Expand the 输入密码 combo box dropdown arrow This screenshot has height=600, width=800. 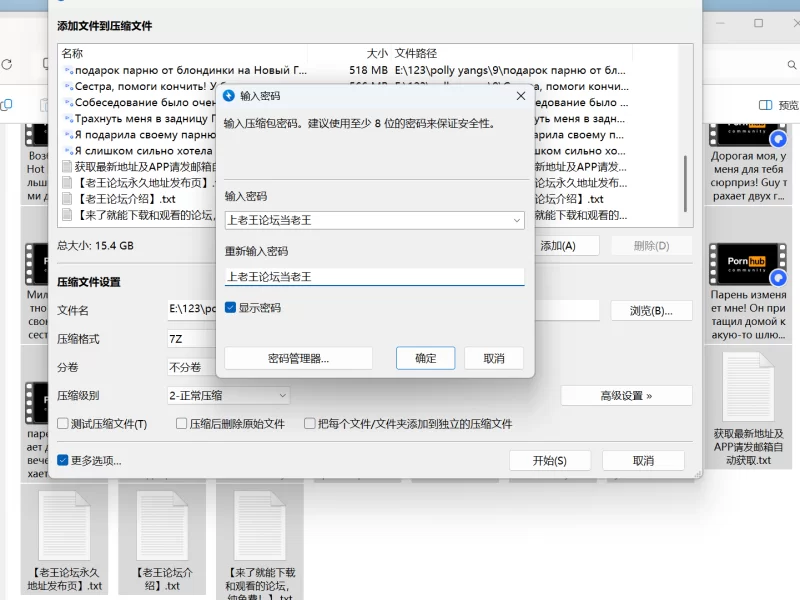coord(516,220)
